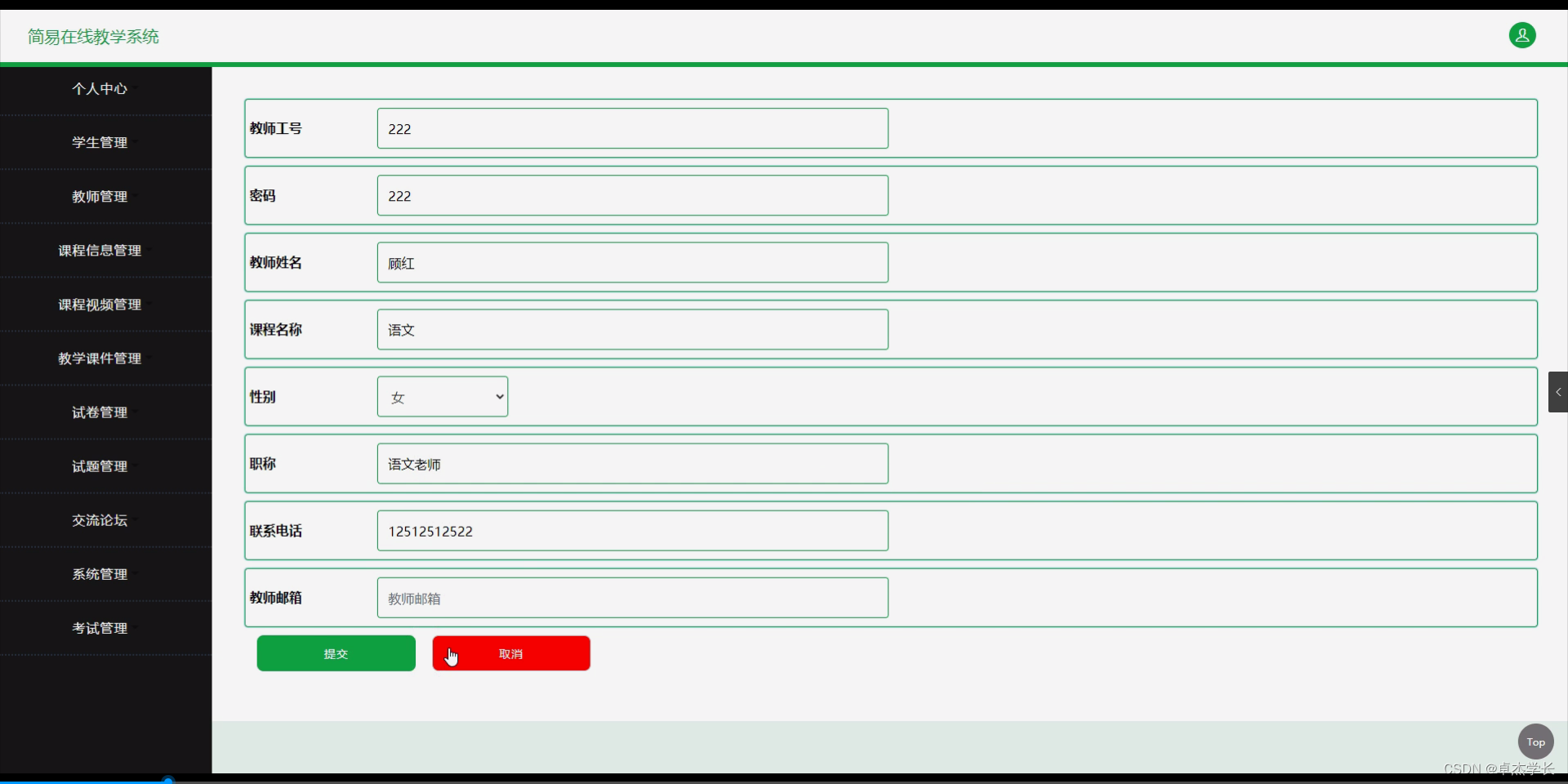This screenshot has height=784, width=1568.
Task: Select 教师管理 sidebar item
Action: 100,196
